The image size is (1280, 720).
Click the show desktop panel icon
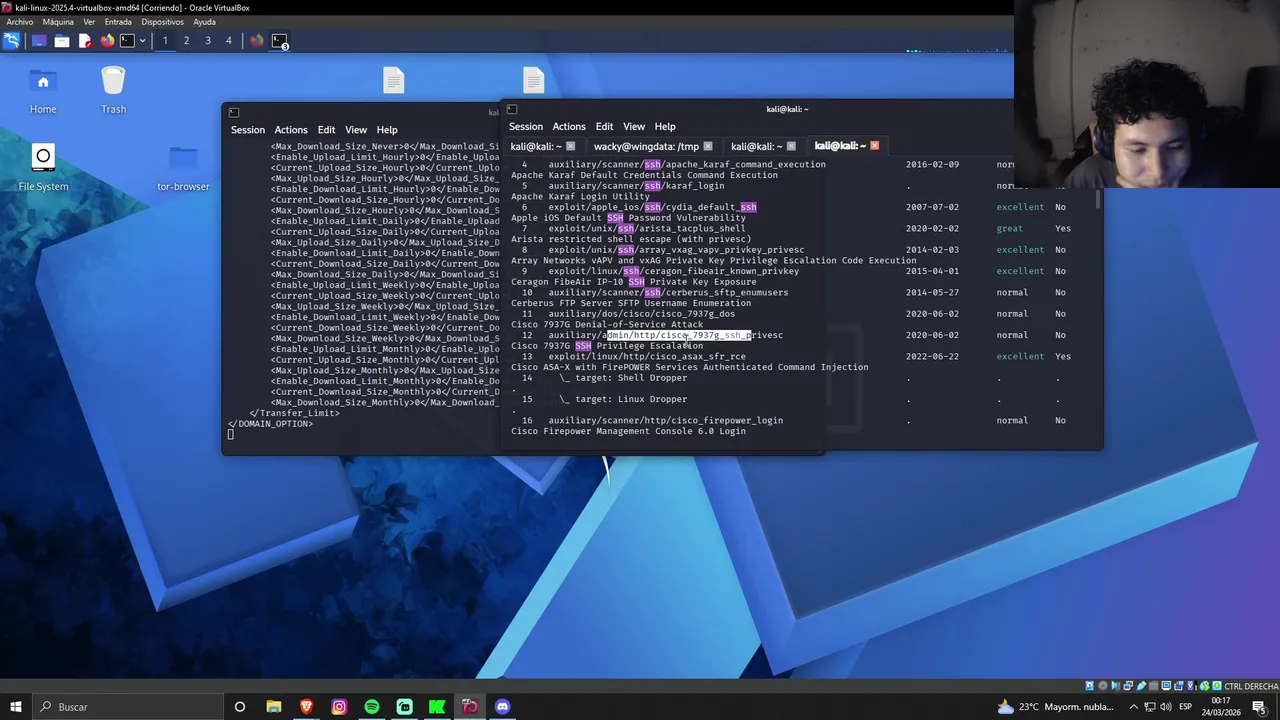[x=39, y=41]
